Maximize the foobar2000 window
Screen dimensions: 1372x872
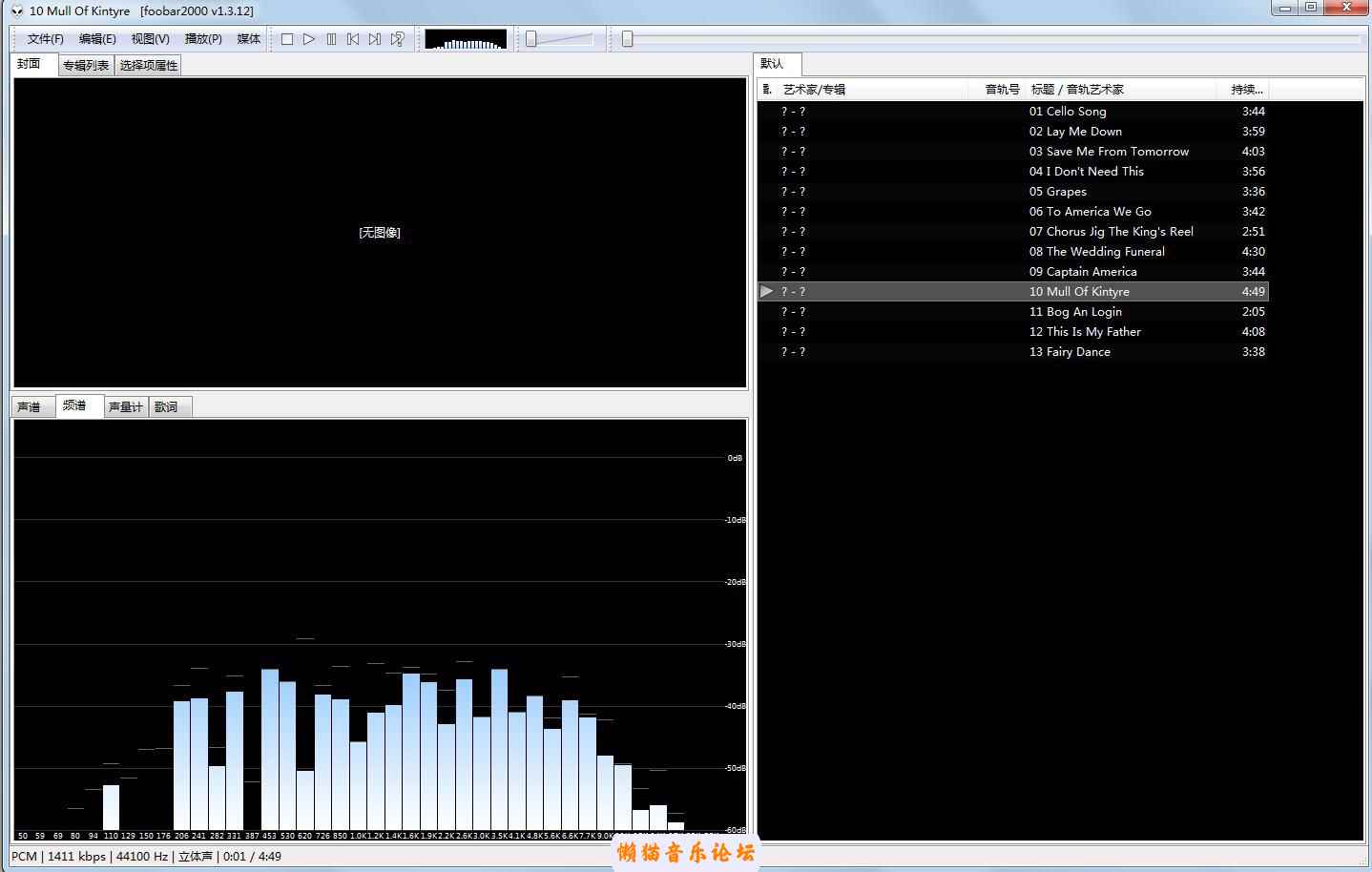click(x=1311, y=9)
